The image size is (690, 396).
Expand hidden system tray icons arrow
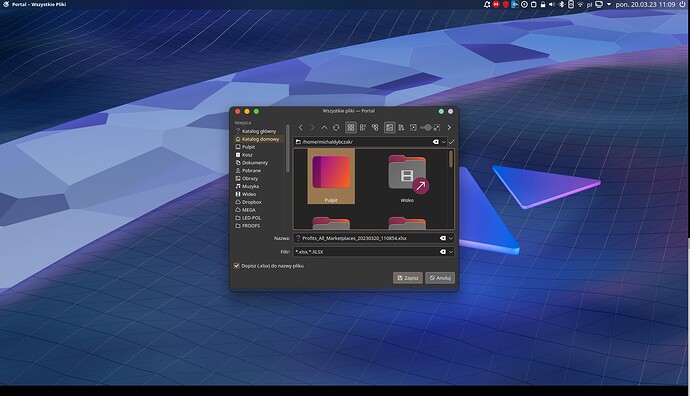(x=609, y=4)
